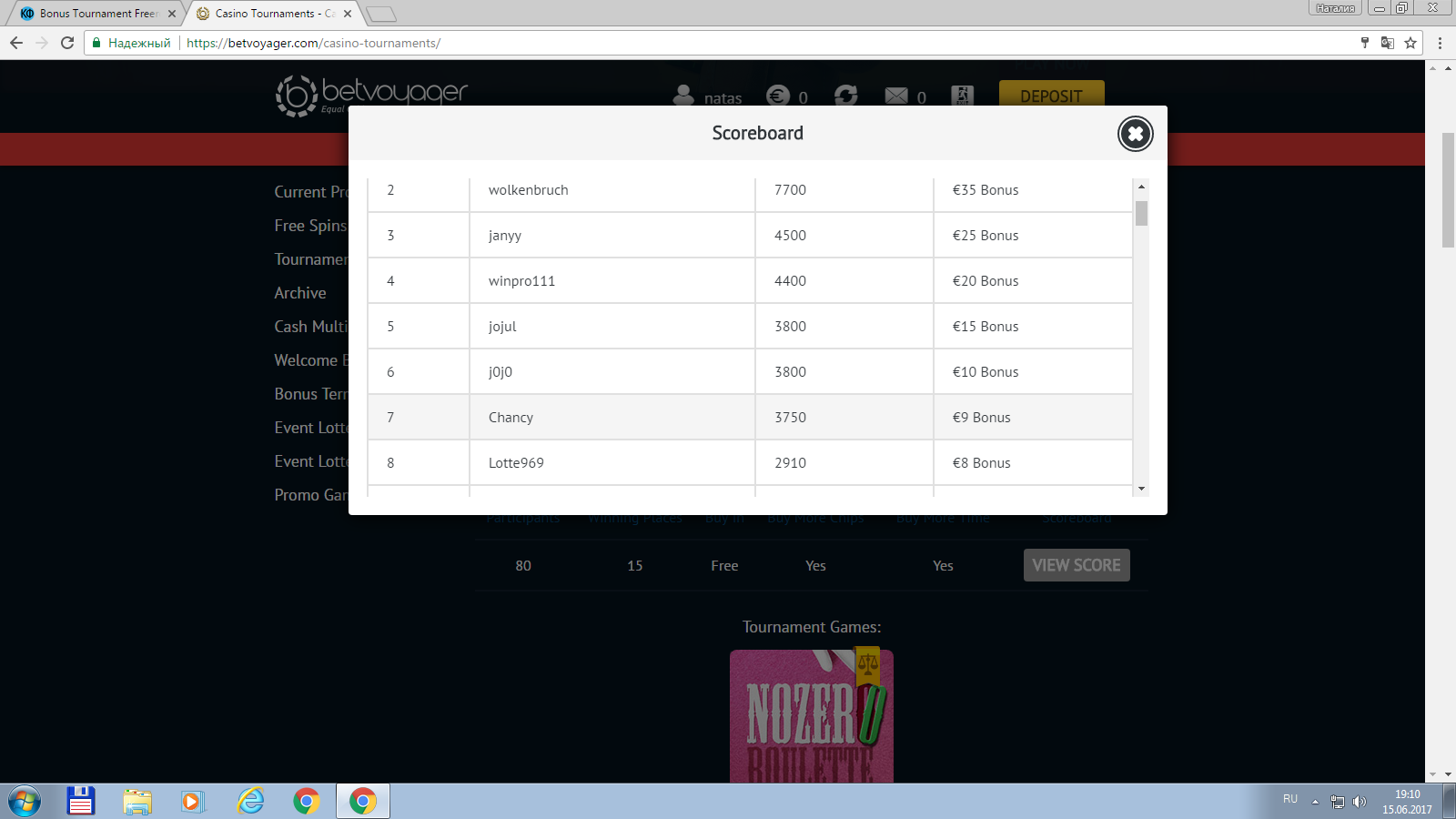
Task: Click the score 7700
Action: (x=790, y=190)
